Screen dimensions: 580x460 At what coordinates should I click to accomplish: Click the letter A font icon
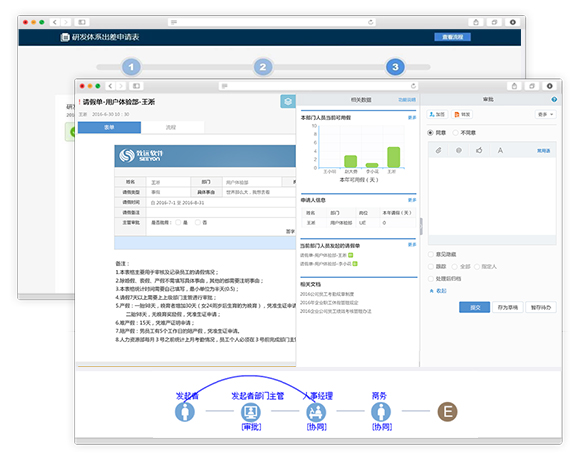coord(500,150)
